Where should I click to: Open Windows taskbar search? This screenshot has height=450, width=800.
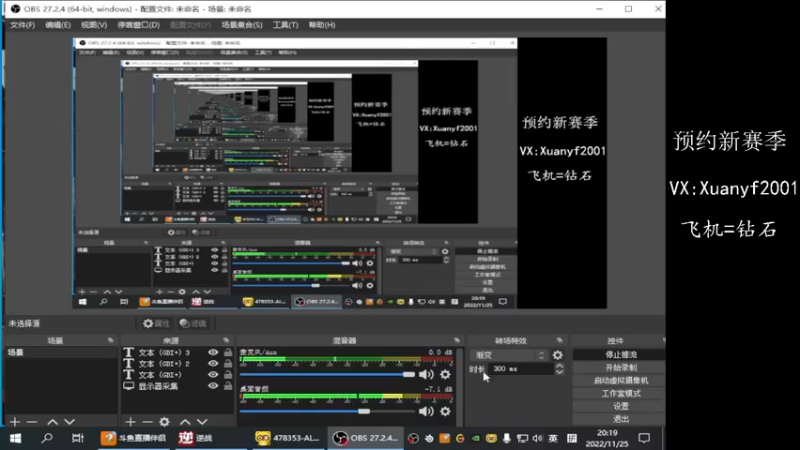tap(46, 438)
